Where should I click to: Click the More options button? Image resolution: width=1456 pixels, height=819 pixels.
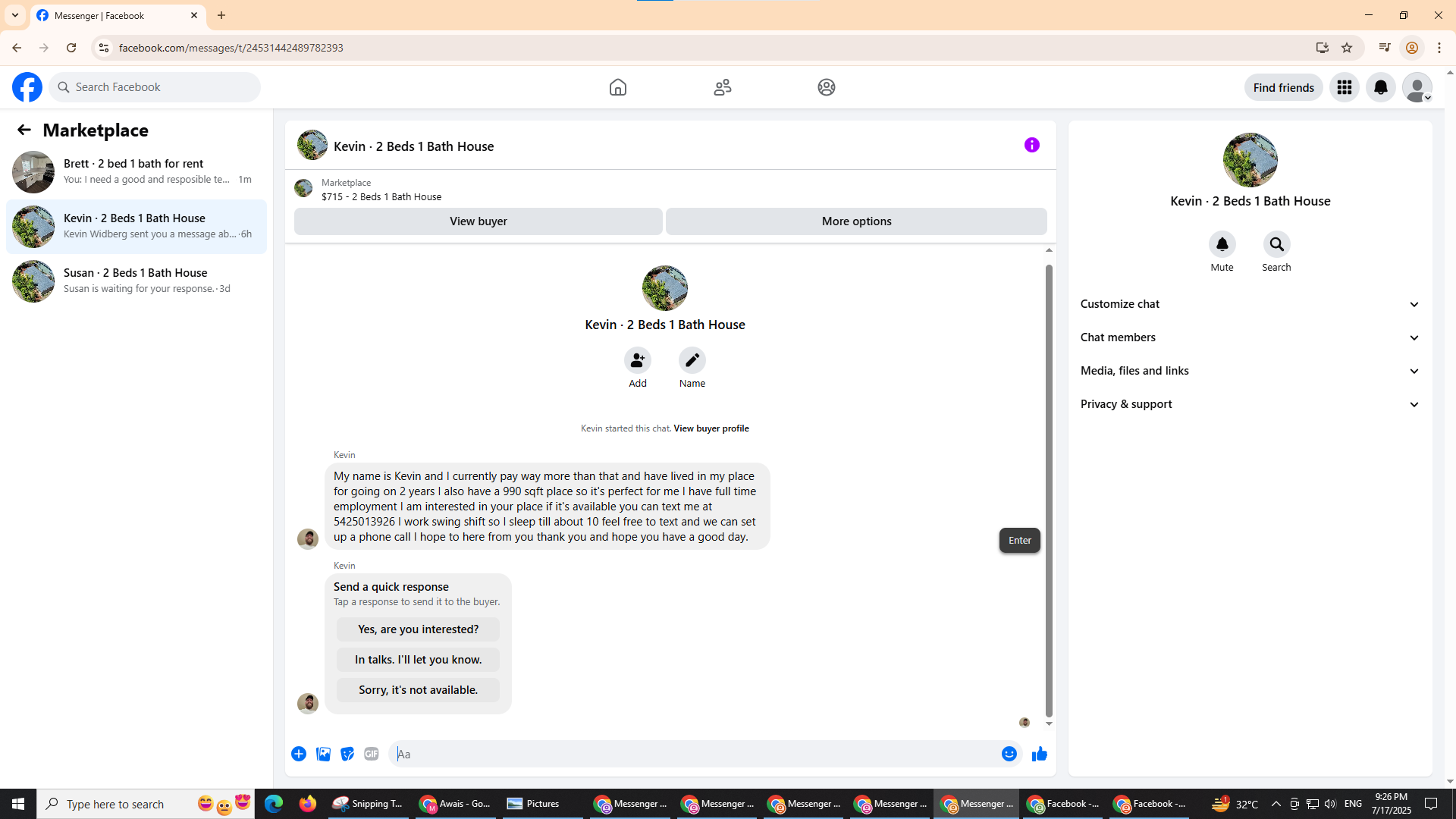pyautogui.click(x=856, y=221)
